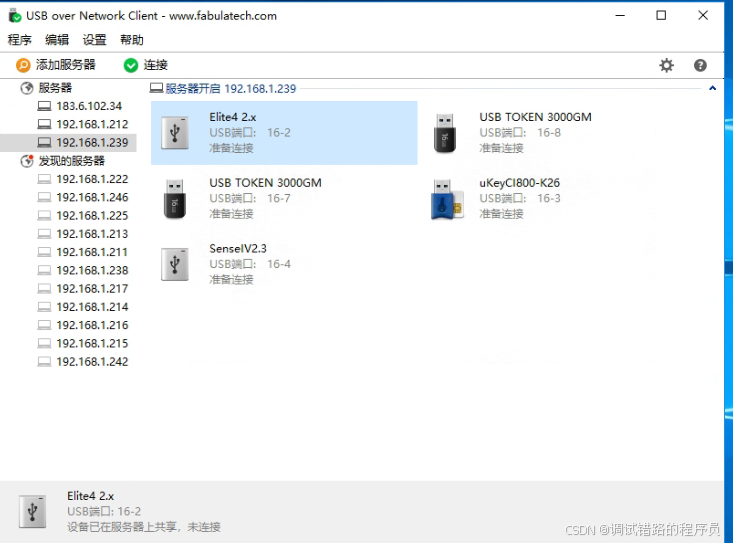The width and height of the screenshot is (733, 543).
Task: Click the orange Add Server magnifier icon
Action: (x=23, y=65)
